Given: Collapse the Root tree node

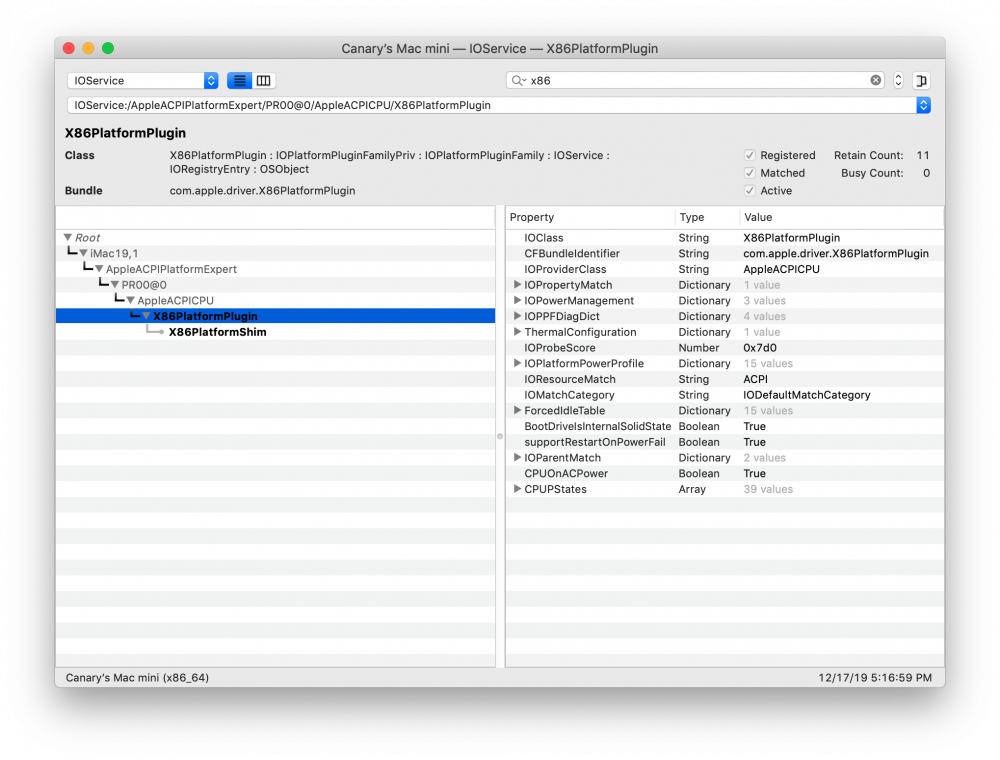Looking at the screenshot, I should coord(68,237).
